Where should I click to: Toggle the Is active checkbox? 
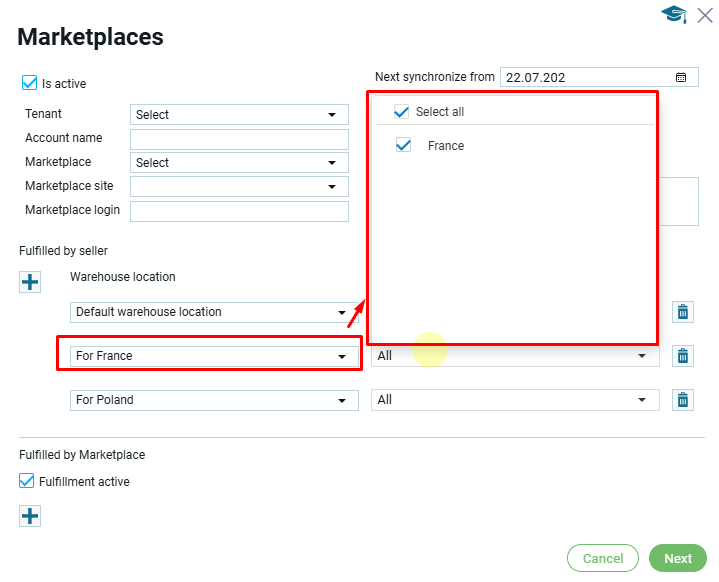29,83
